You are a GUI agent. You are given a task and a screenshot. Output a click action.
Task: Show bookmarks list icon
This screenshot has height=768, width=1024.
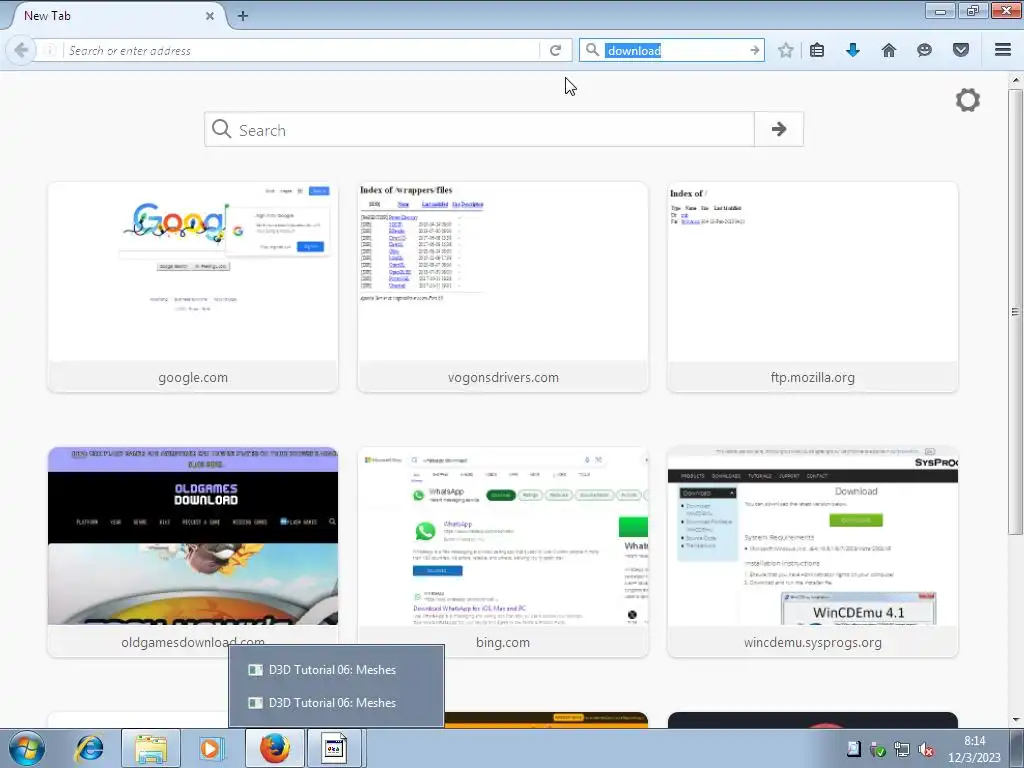[x=817, y=50]
